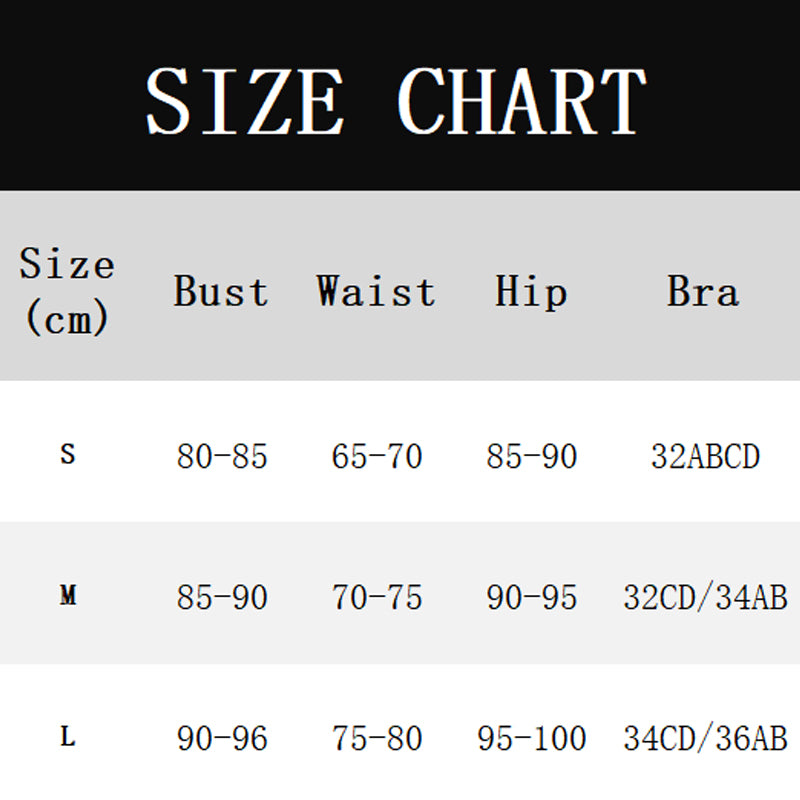800x800 pixels.
Task: Select the 32ABCD bra size cell
Action: [706, 456]
